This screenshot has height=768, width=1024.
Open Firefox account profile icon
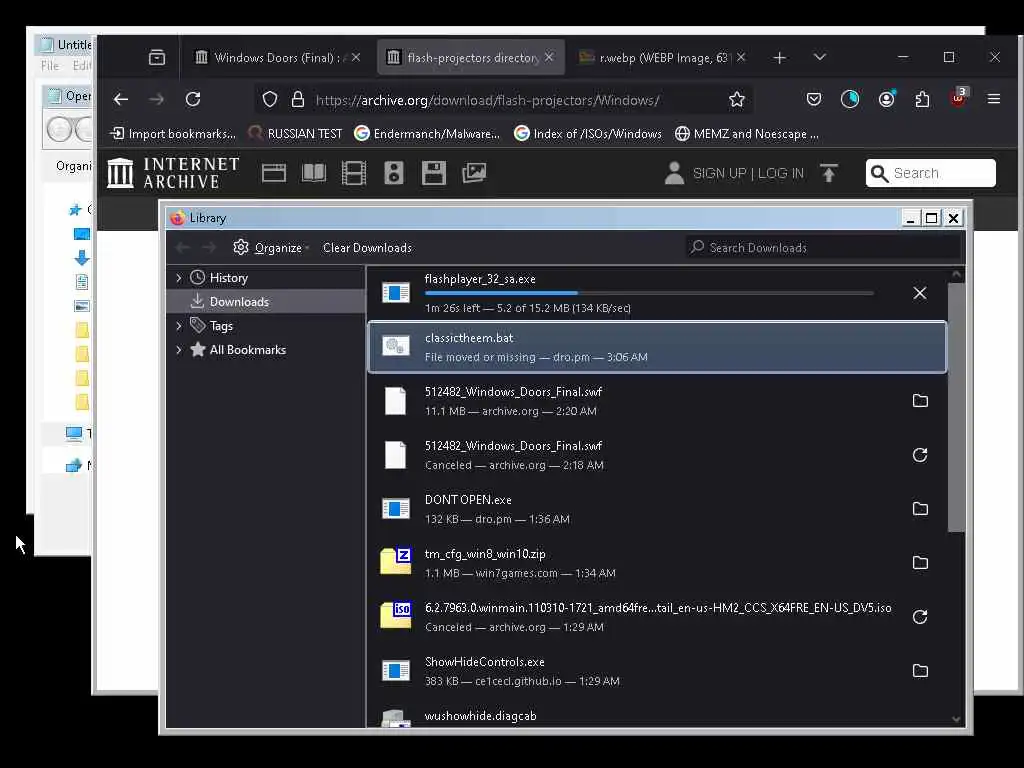pos(886,99)
